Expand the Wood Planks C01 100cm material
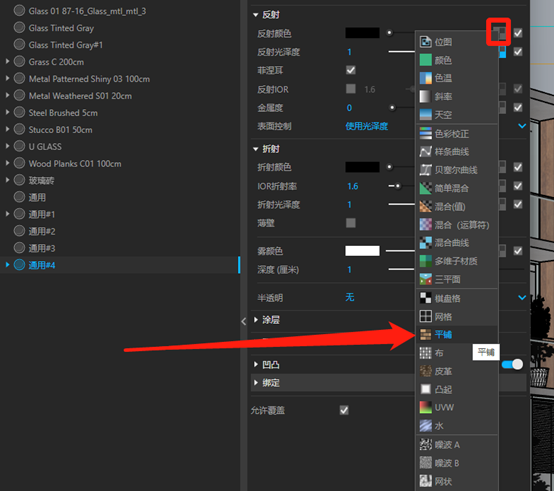This screenshot has height=491, width=554. click(7, 163)
